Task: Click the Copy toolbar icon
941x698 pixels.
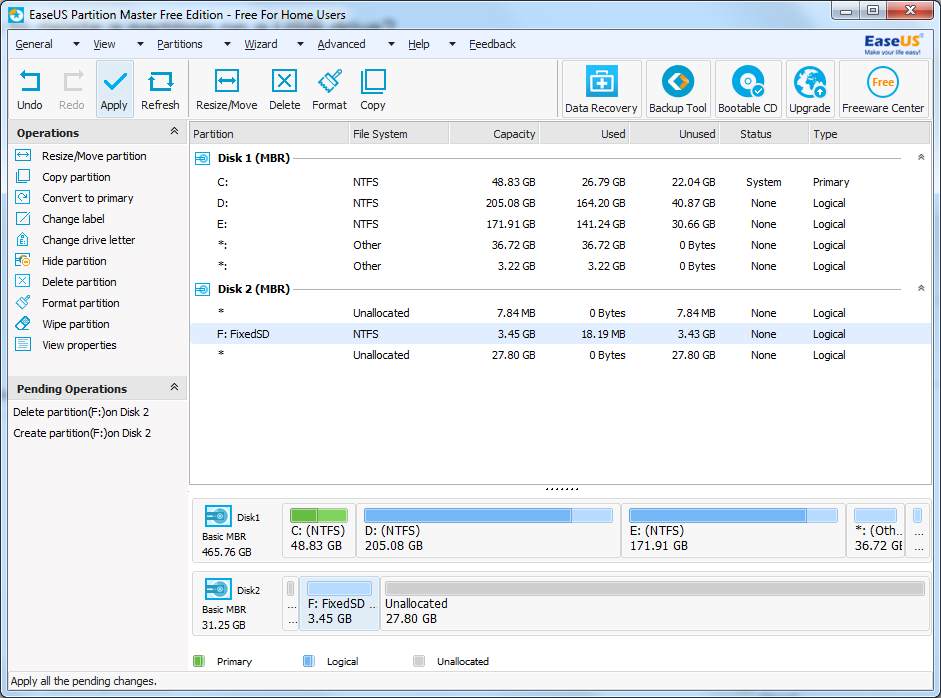Action: click(x=373, y=89)
